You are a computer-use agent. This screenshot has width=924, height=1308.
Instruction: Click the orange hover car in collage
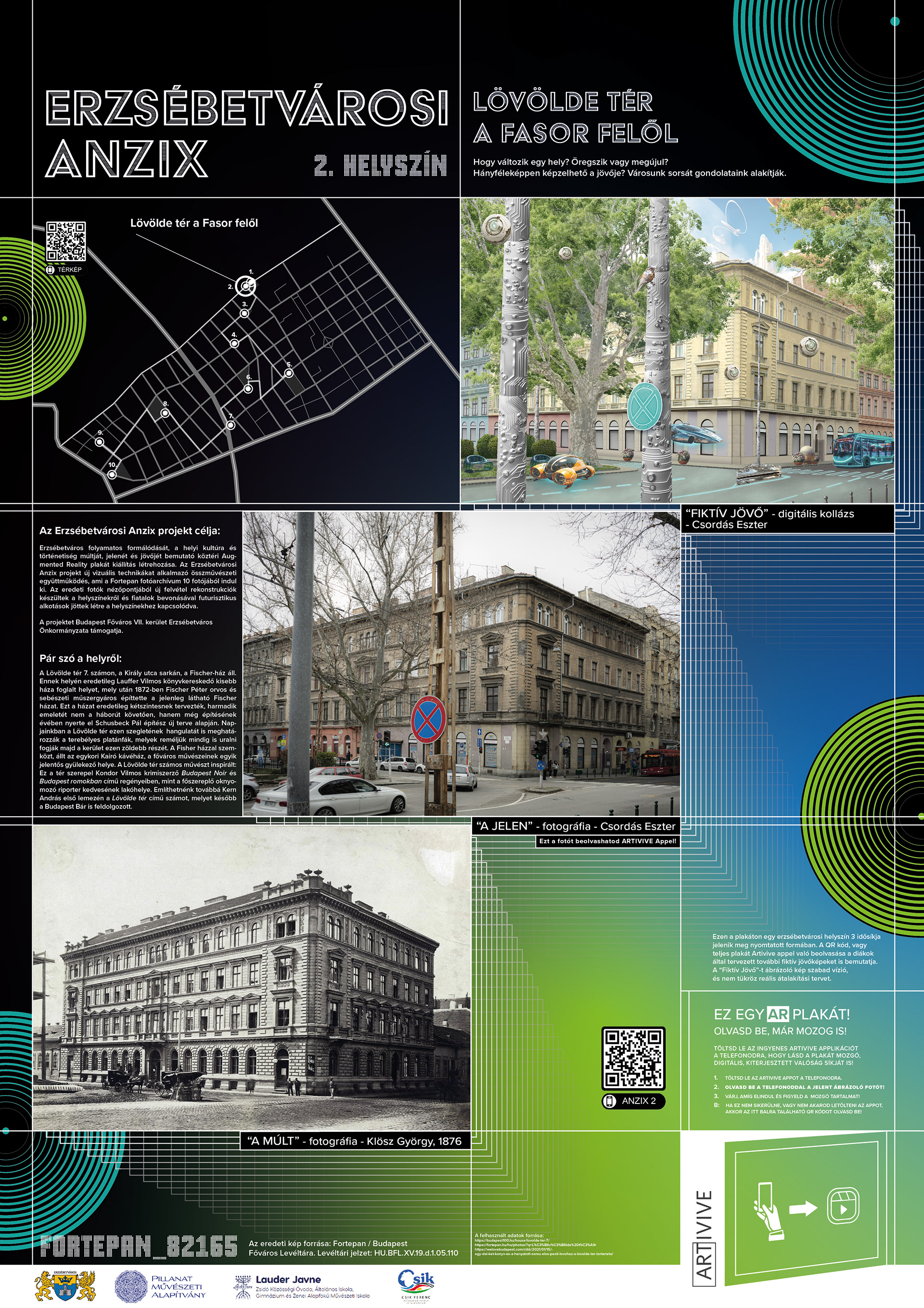[x=564, y=470]
